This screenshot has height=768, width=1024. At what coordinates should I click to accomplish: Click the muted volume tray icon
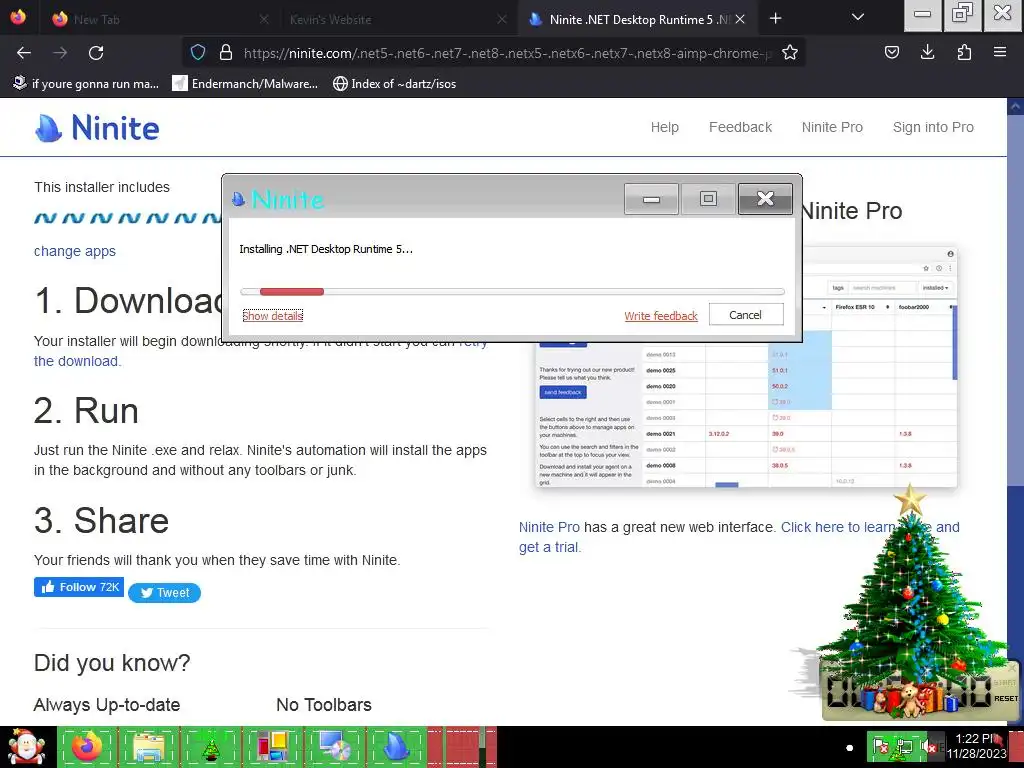tap(928, 746)
